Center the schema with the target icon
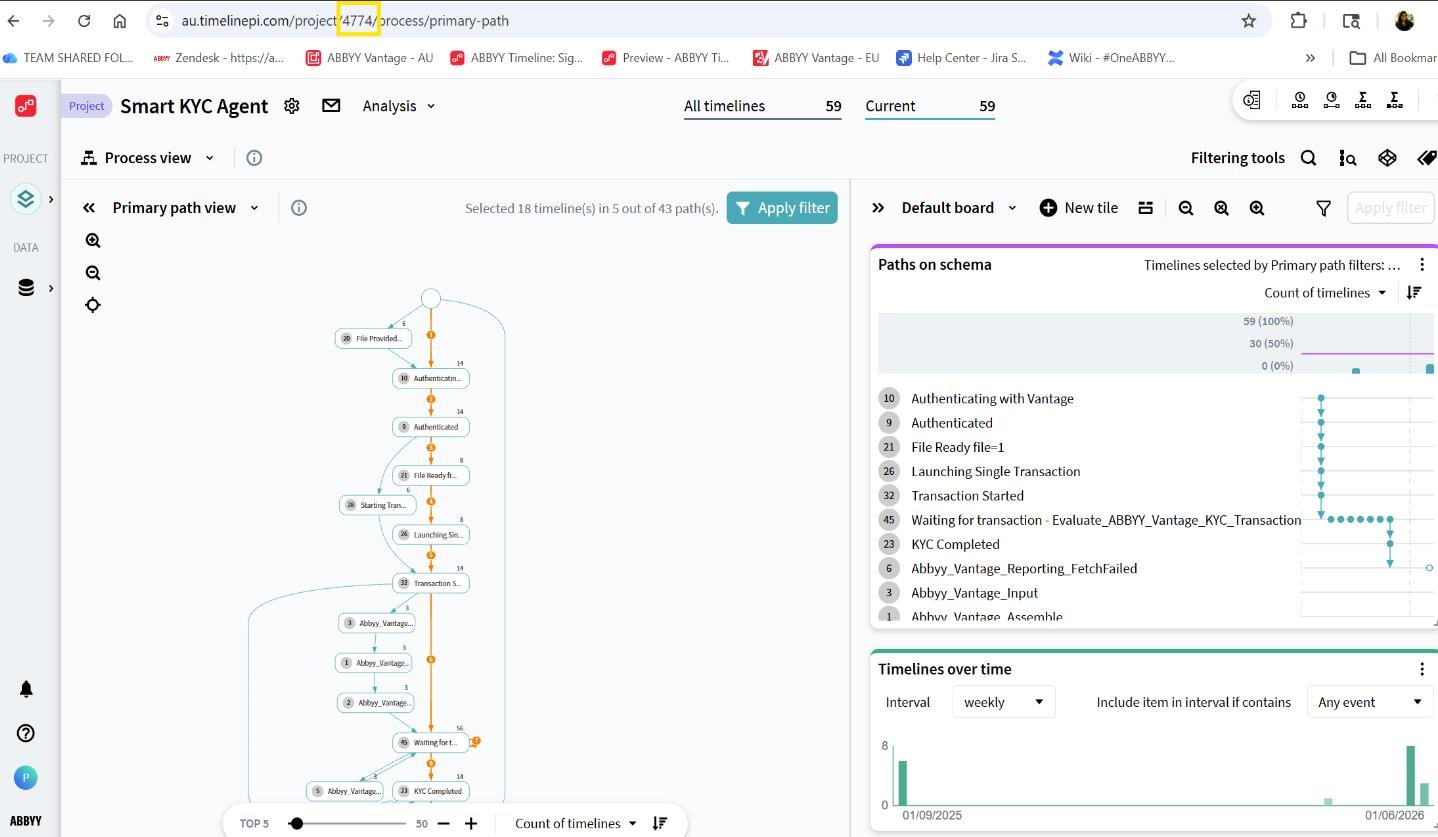Screen dimensions: 1438x837 (x=93, y=305)
